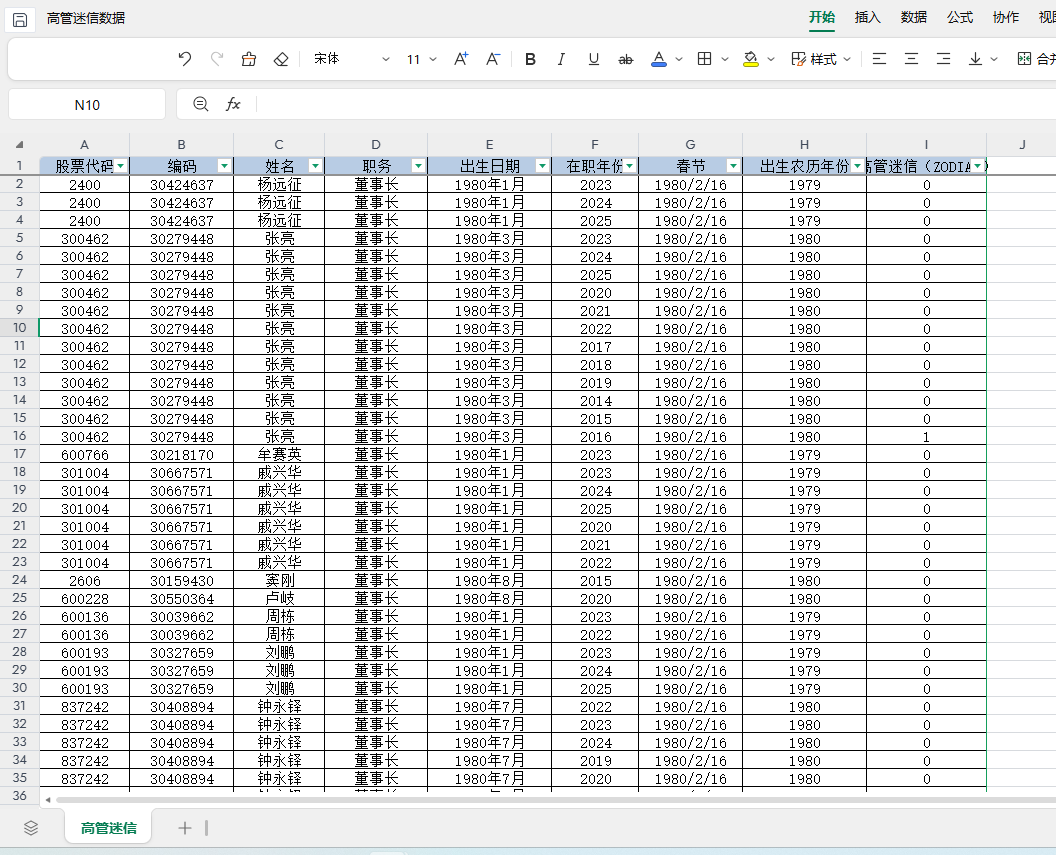Select row 16 header

click(20, 436)
